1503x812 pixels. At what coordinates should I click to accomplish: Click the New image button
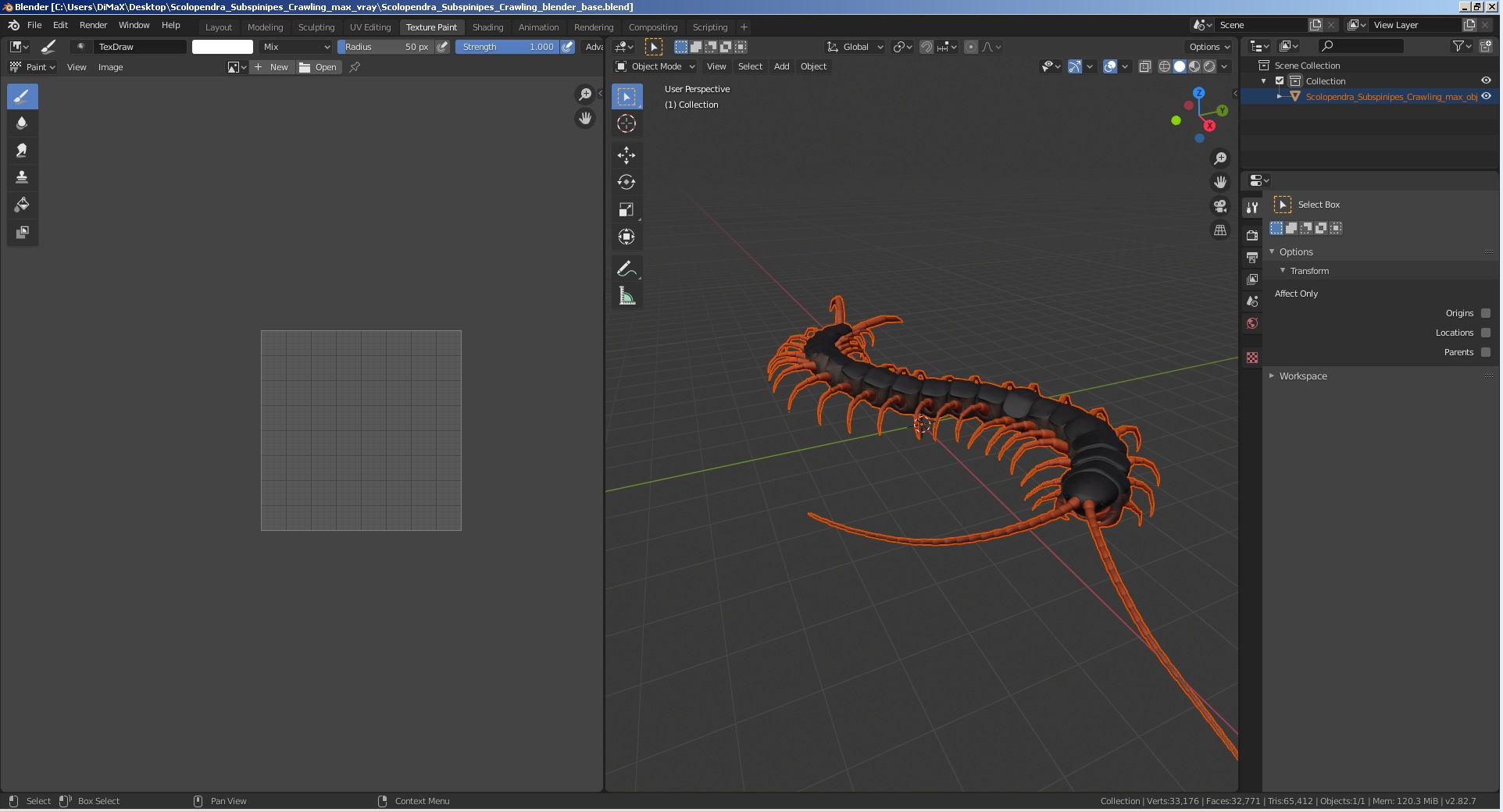[271, 67]
